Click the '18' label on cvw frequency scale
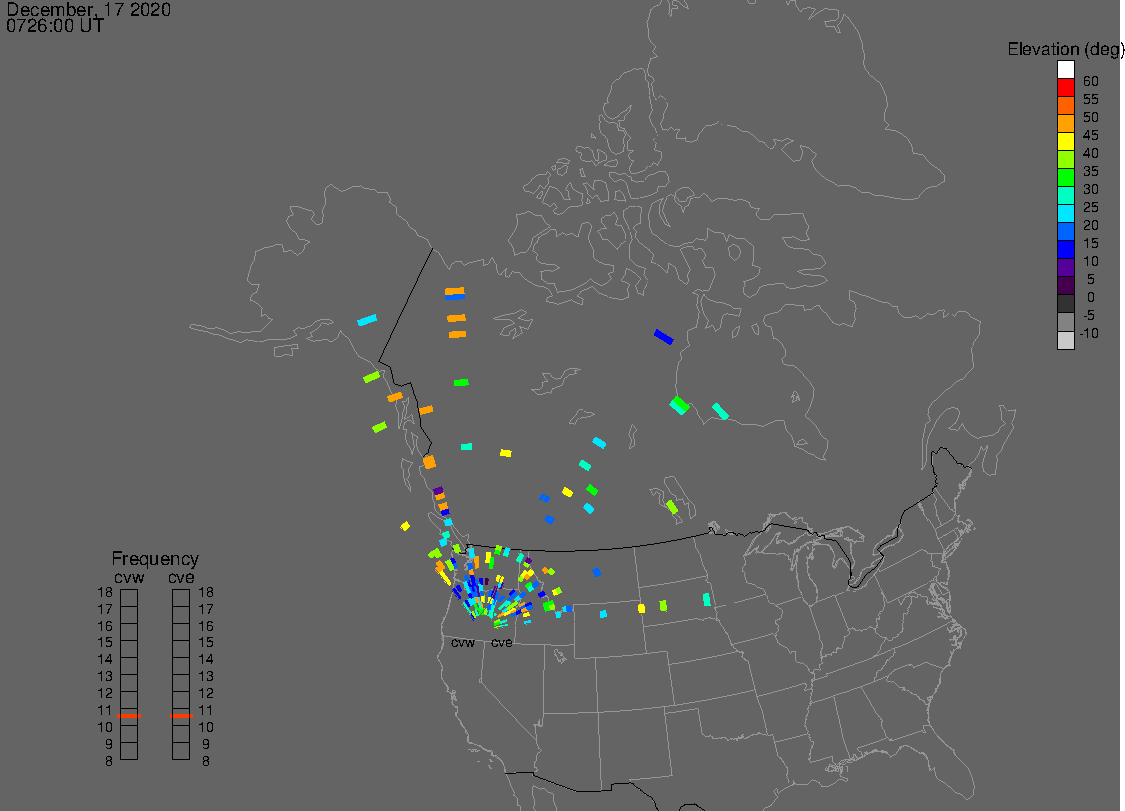The image size is (1125, 811). coord(105,592)
